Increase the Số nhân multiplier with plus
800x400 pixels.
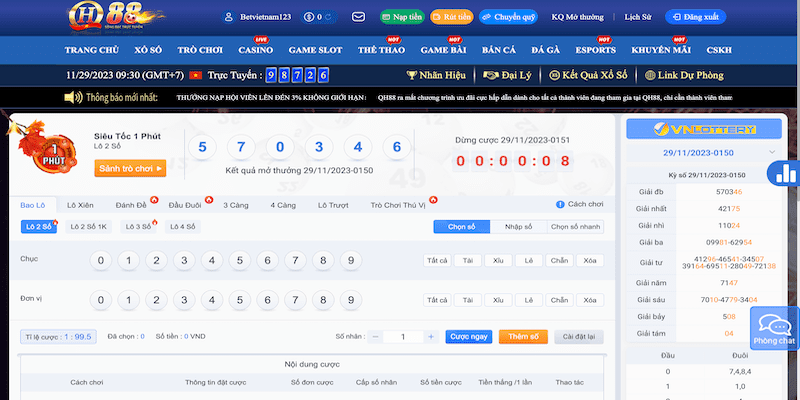coord(431,337)
